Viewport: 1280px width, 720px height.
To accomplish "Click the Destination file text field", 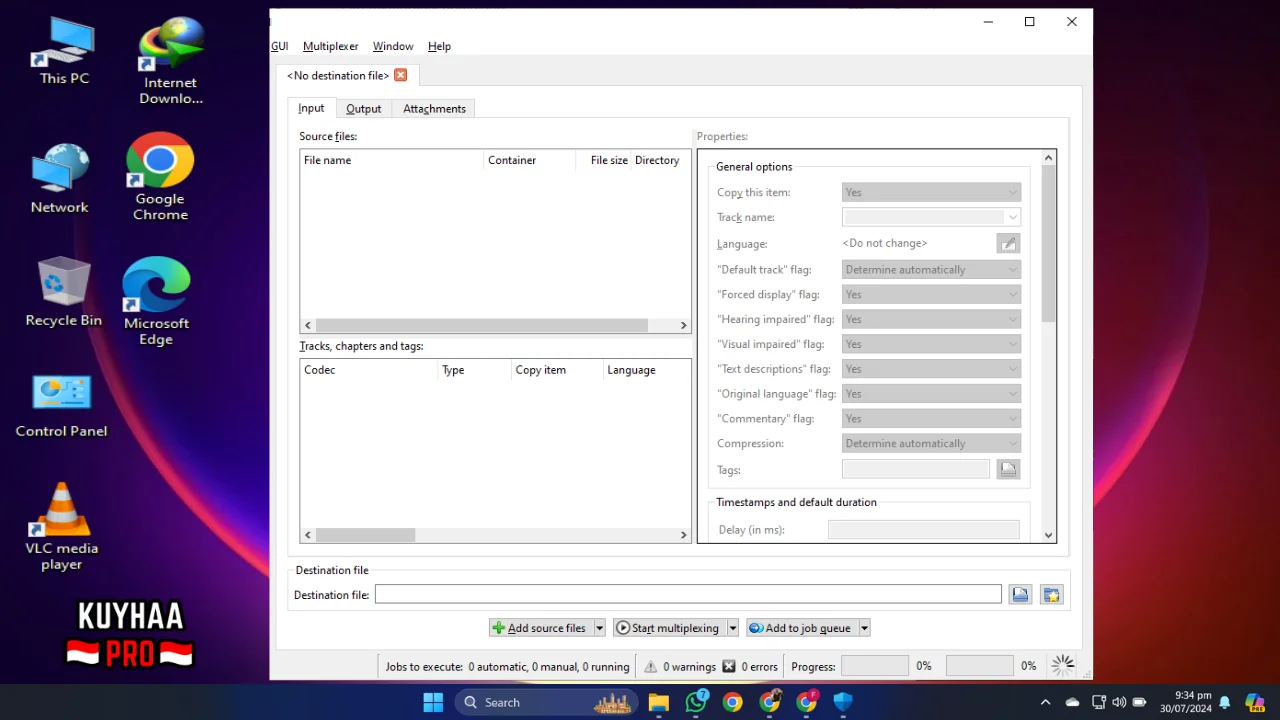I will coord(688,594).
